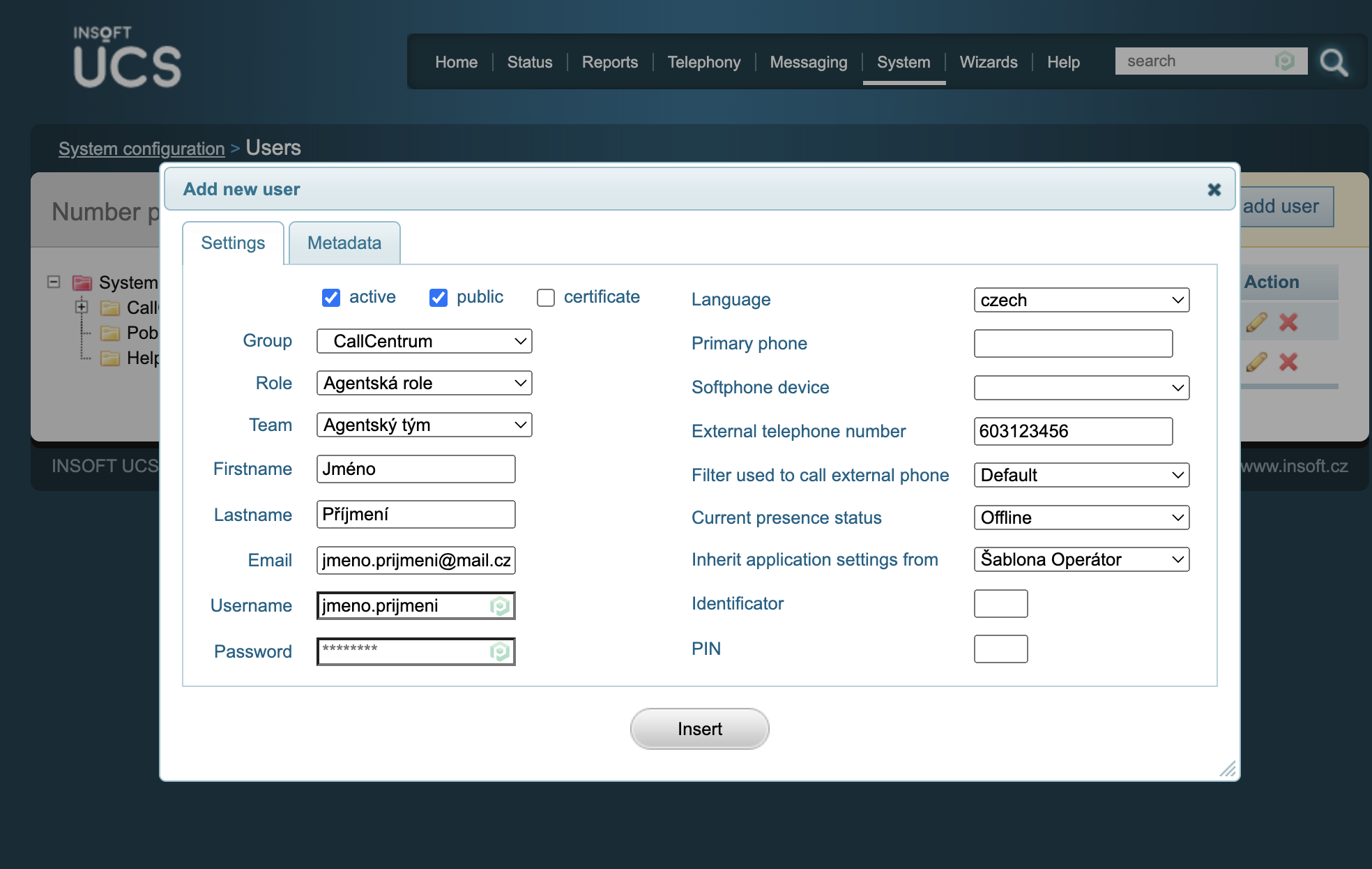Click the second row red delete icon
1372x869 pixels.
click(1288, 362)
